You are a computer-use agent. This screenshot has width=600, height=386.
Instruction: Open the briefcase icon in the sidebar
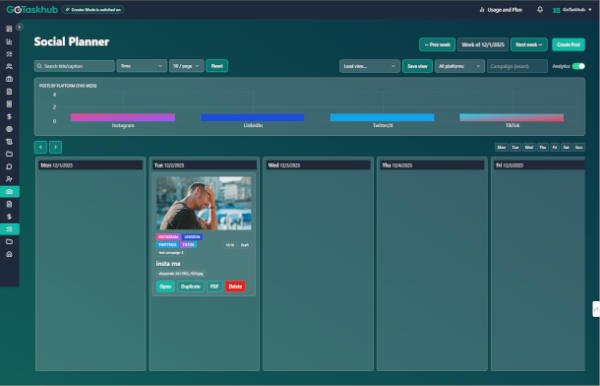pyautogui.click(x=9, y=79)
